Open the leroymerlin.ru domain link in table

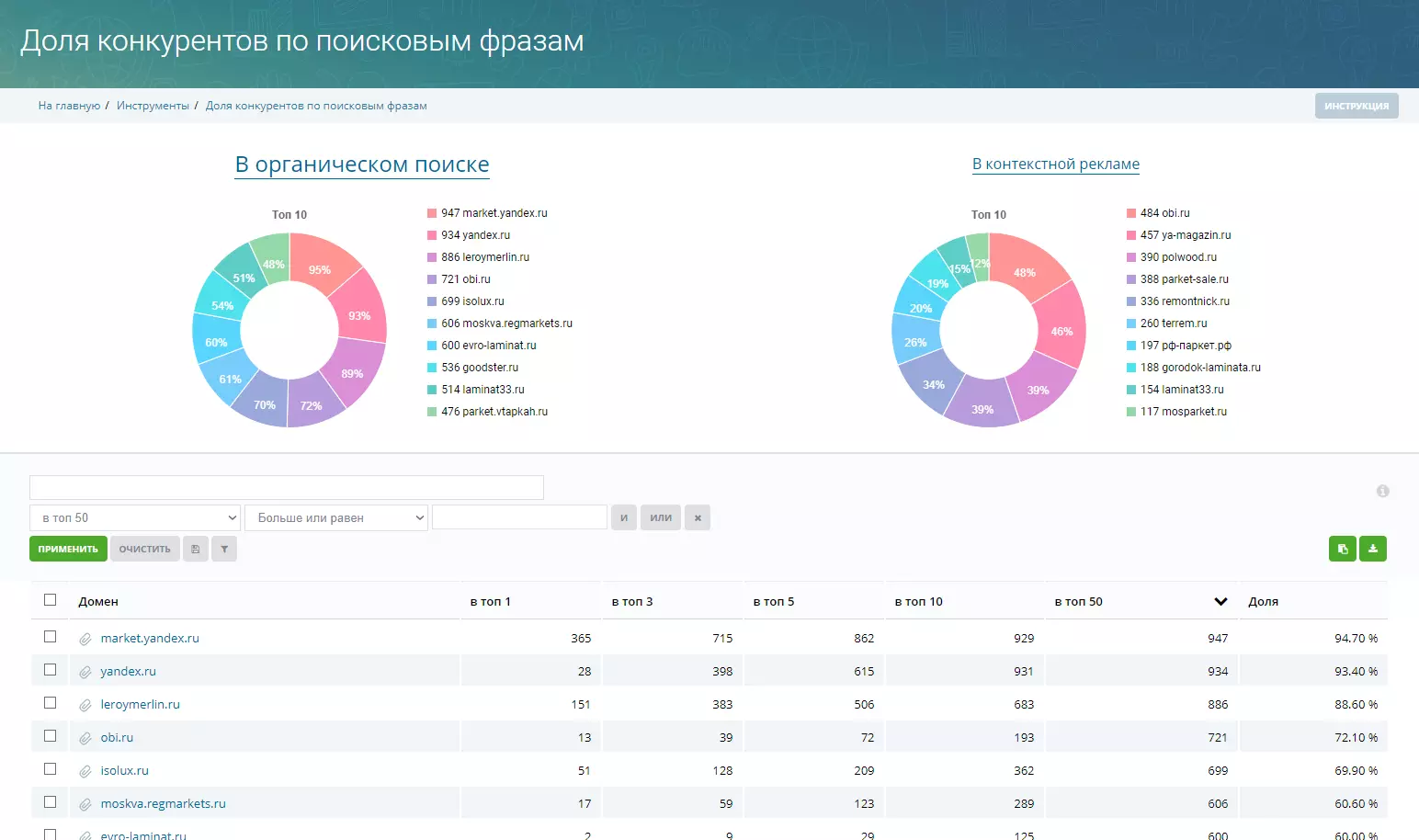(140, 705)
